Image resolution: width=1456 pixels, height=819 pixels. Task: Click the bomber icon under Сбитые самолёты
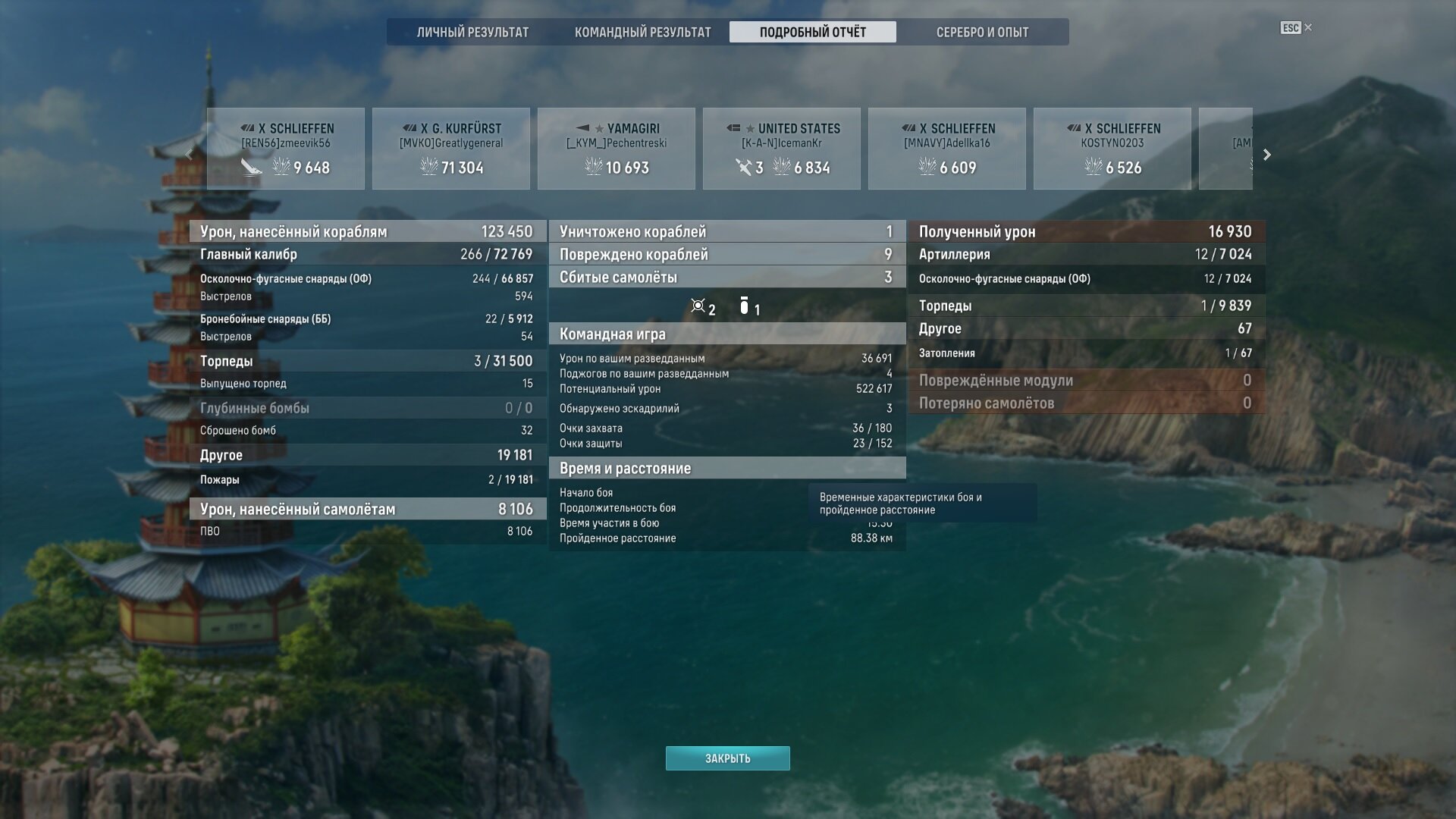(744, 306)
